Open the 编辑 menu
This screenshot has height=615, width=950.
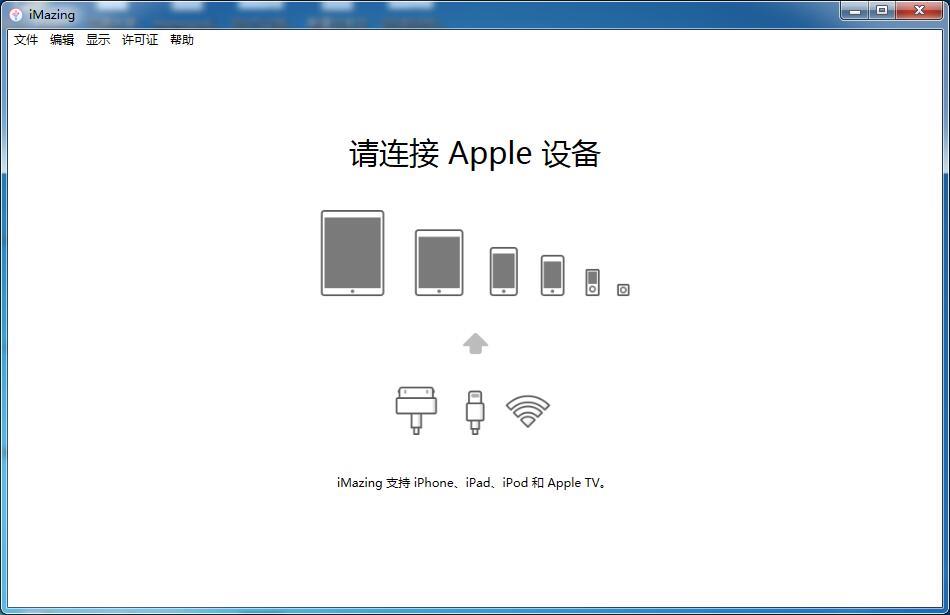click(x=62, y=40)
